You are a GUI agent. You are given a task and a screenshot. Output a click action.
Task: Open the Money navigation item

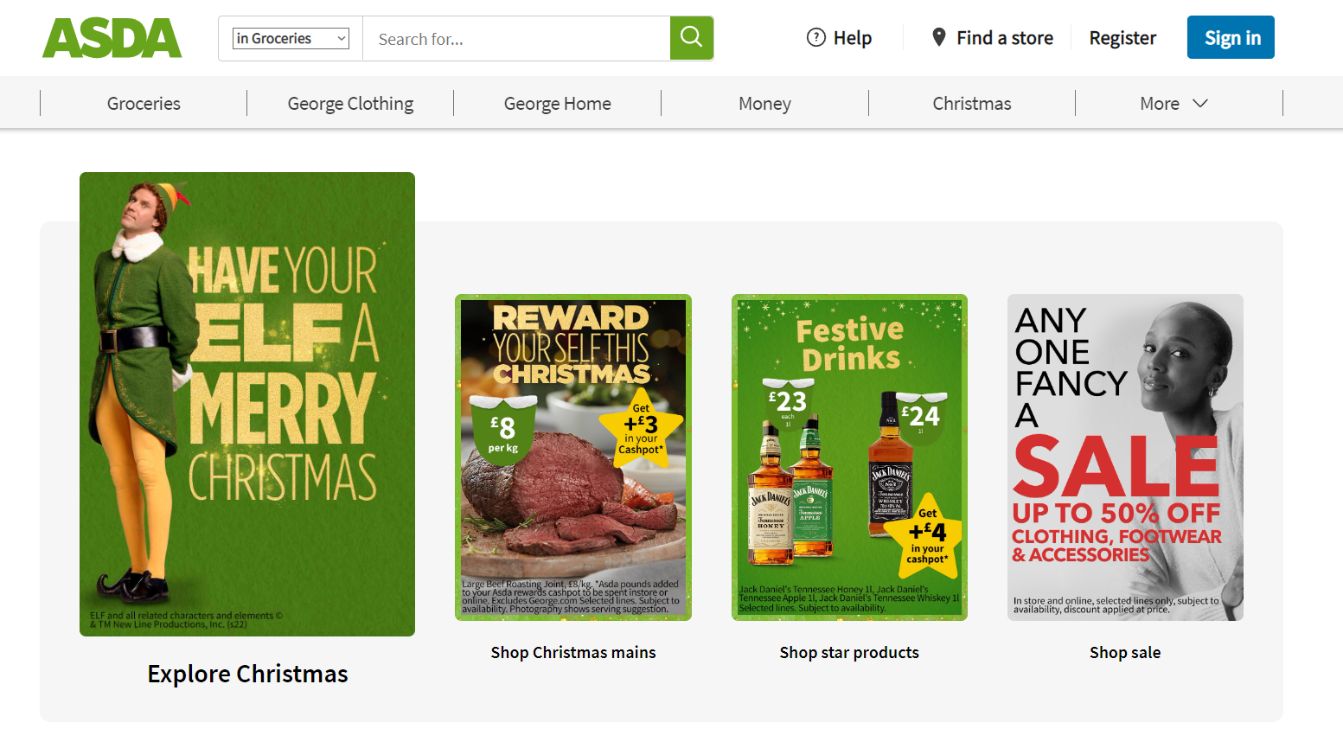click(x=764, y=103)
